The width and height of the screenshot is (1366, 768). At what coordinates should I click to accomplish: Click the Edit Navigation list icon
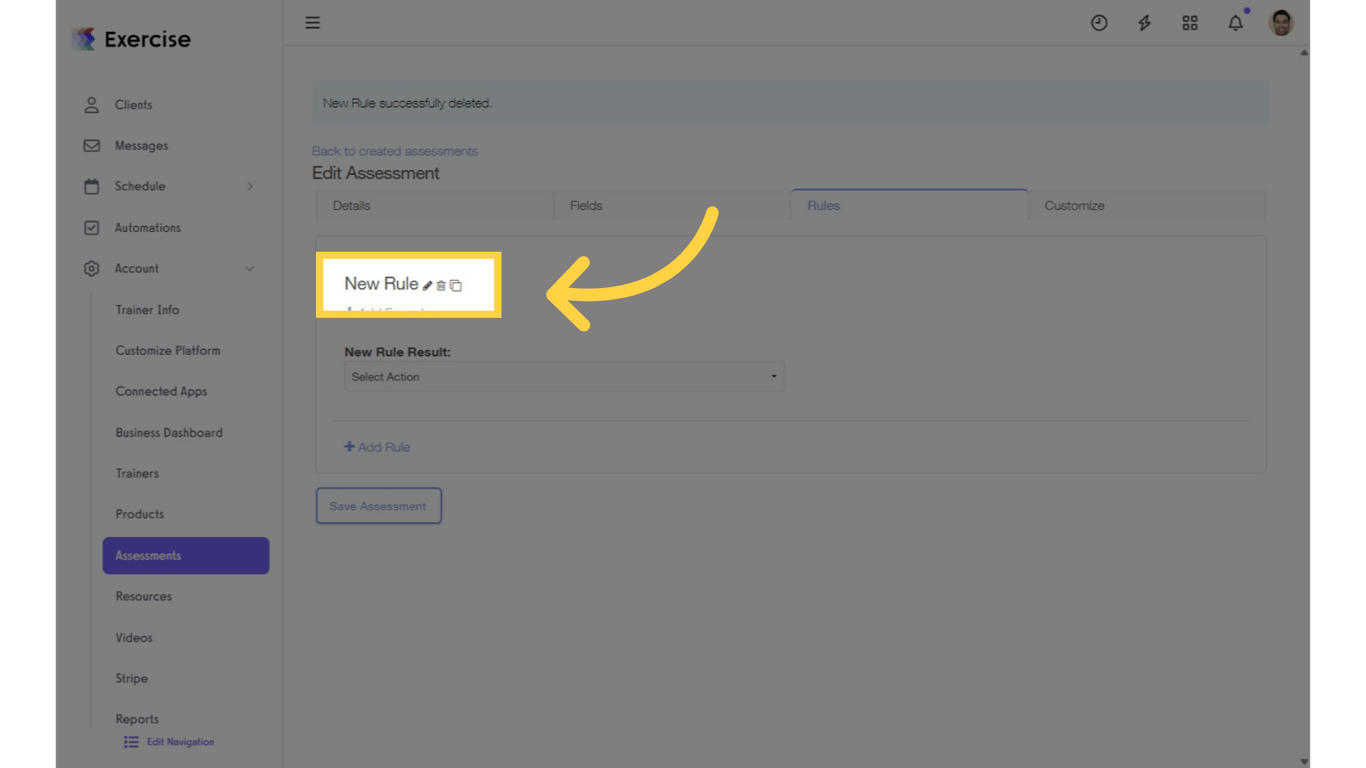[x=130, y=741]
